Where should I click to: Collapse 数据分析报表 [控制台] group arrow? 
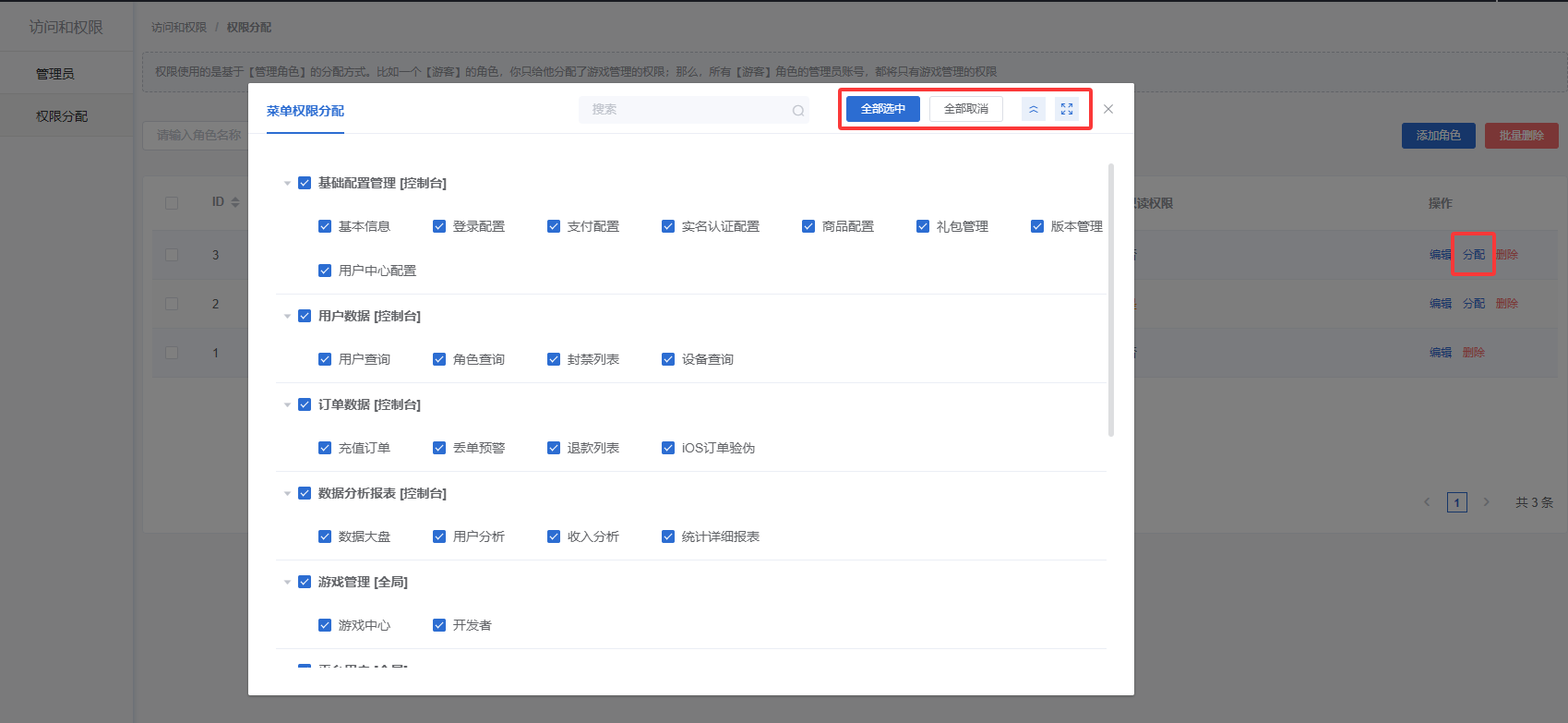(x=287, y=494)
